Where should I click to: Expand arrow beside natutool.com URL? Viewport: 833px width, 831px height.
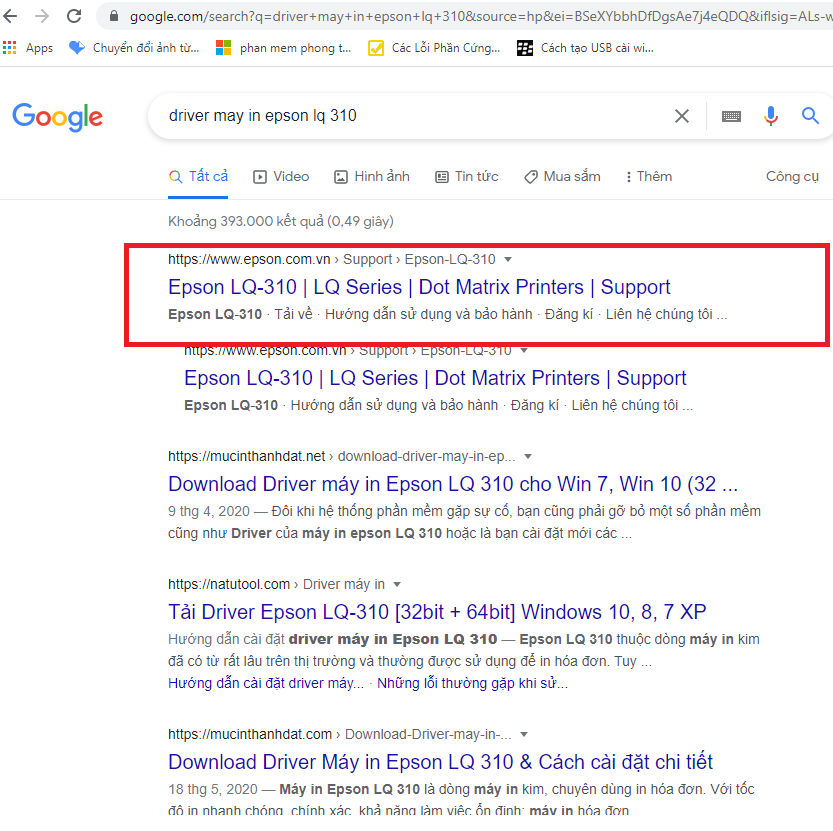(x=397, y=584)
